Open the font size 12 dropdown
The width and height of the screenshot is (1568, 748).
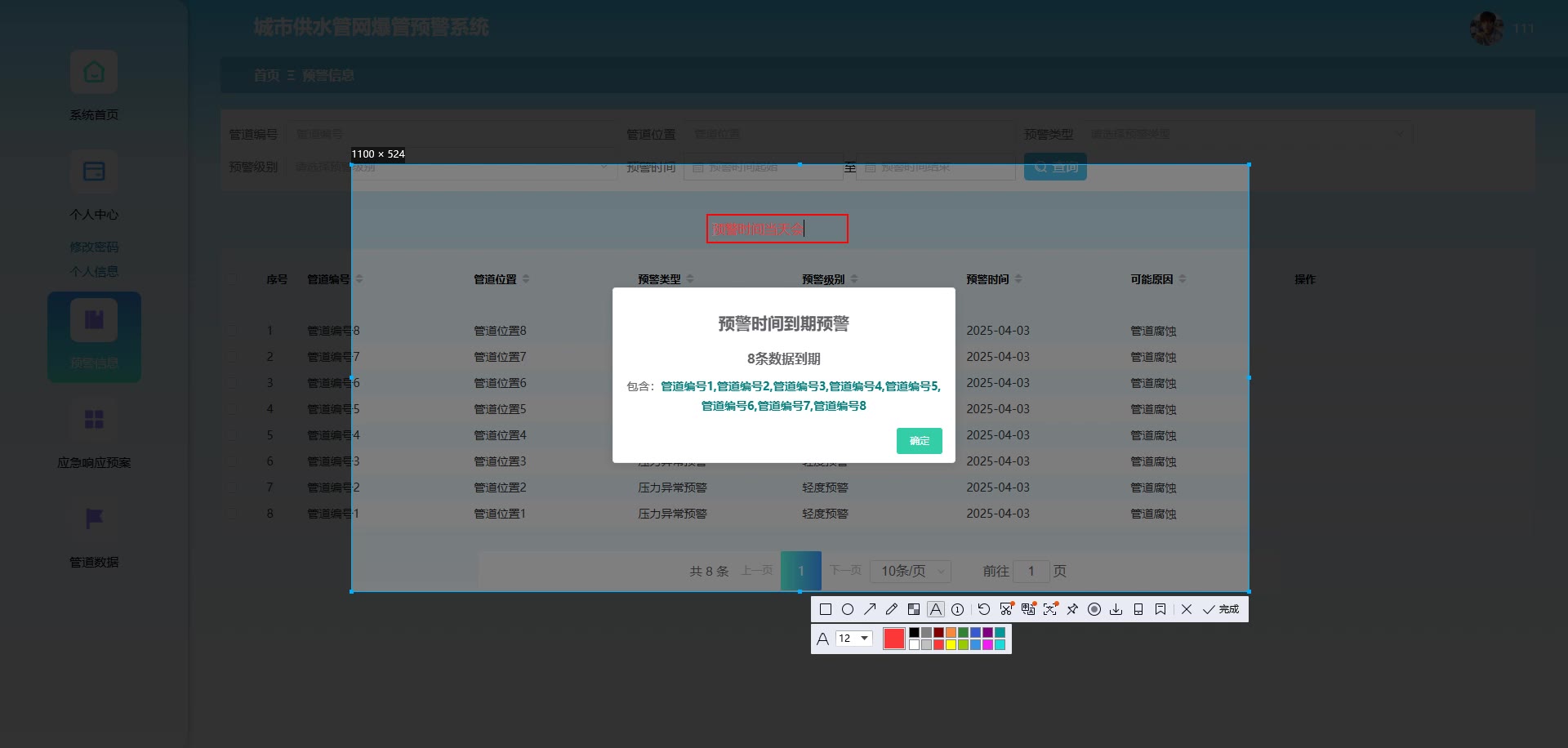click(854, 639)
